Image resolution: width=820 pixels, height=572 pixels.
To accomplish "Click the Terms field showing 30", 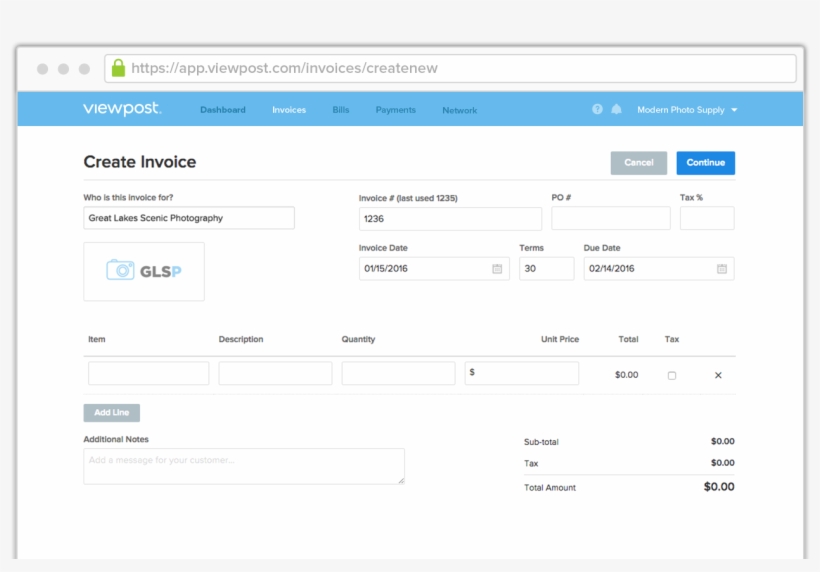I will [546, 269].
